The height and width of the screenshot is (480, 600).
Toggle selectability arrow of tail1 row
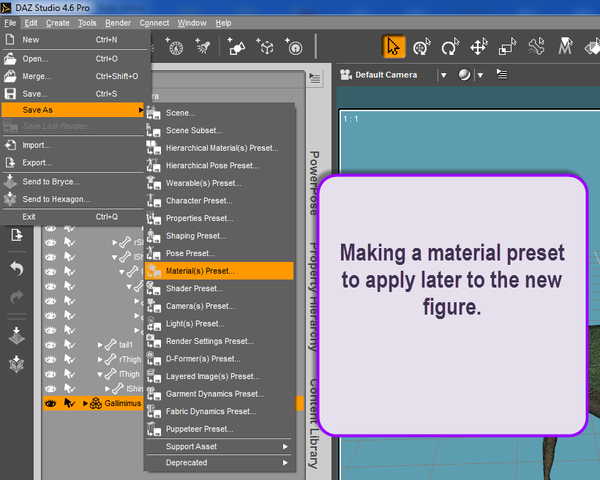[x=69, y=345]
